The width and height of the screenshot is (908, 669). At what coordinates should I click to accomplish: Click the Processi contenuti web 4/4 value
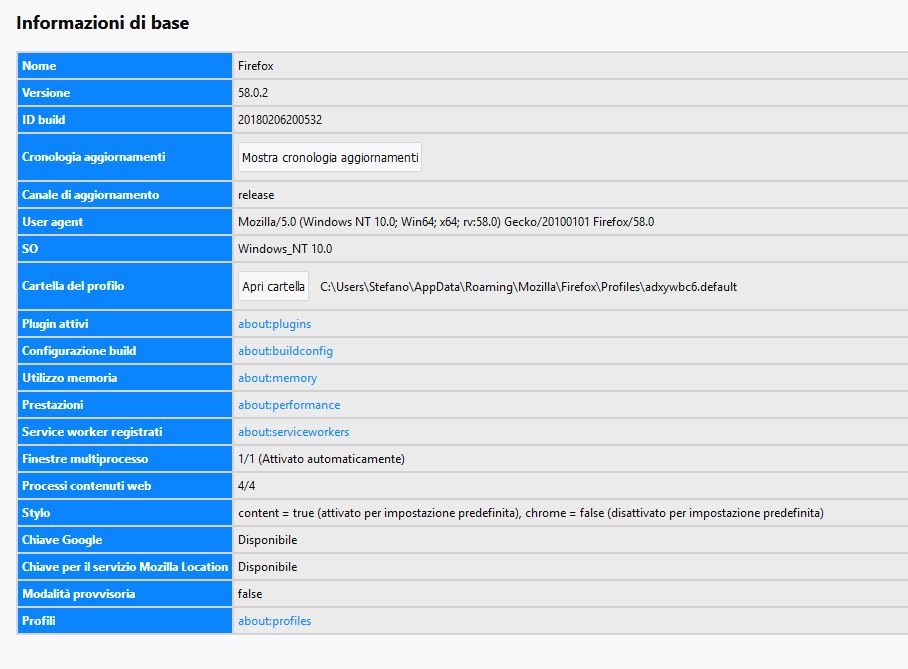pyautogui.click(x=247, y=486)
